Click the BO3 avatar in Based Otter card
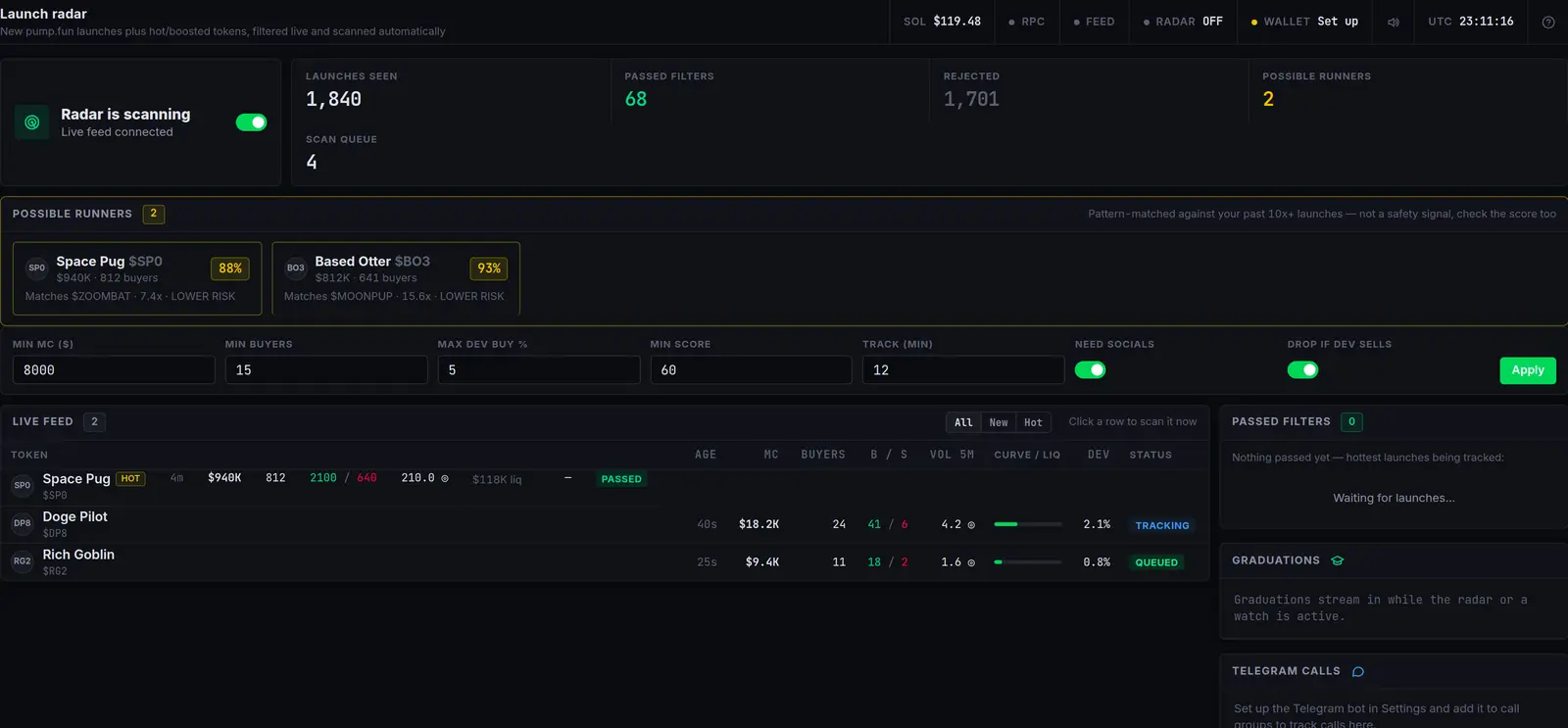Image resolution: width=1568 pixels, height=728 pixels. [x=295, y=267]
